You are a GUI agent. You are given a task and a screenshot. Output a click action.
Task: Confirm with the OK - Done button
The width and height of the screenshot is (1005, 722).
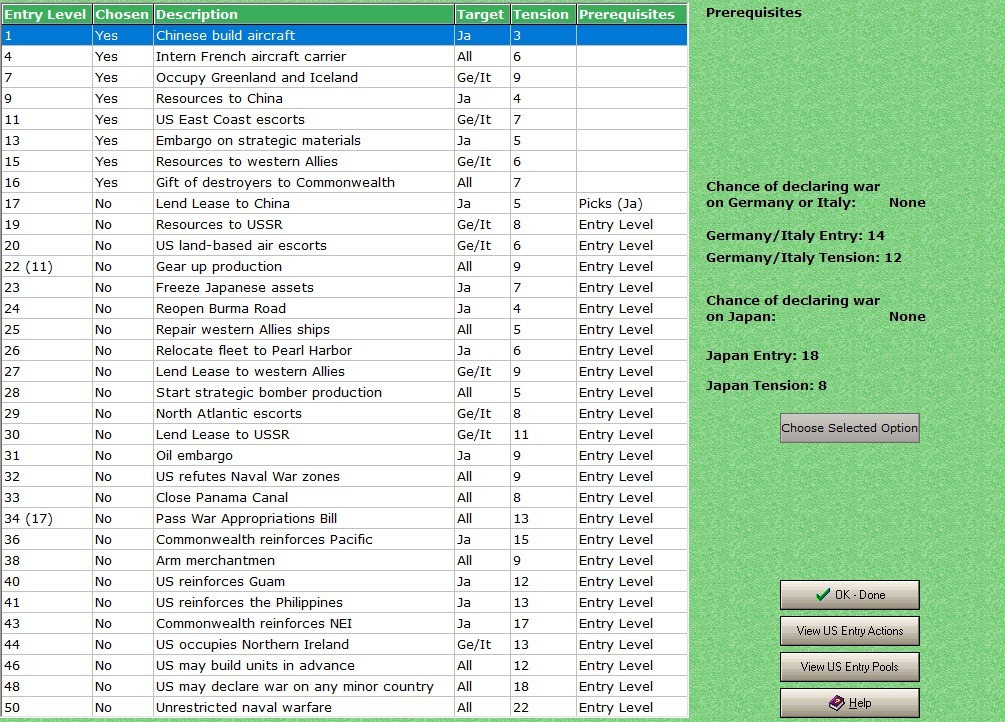[x=849, y=595]
